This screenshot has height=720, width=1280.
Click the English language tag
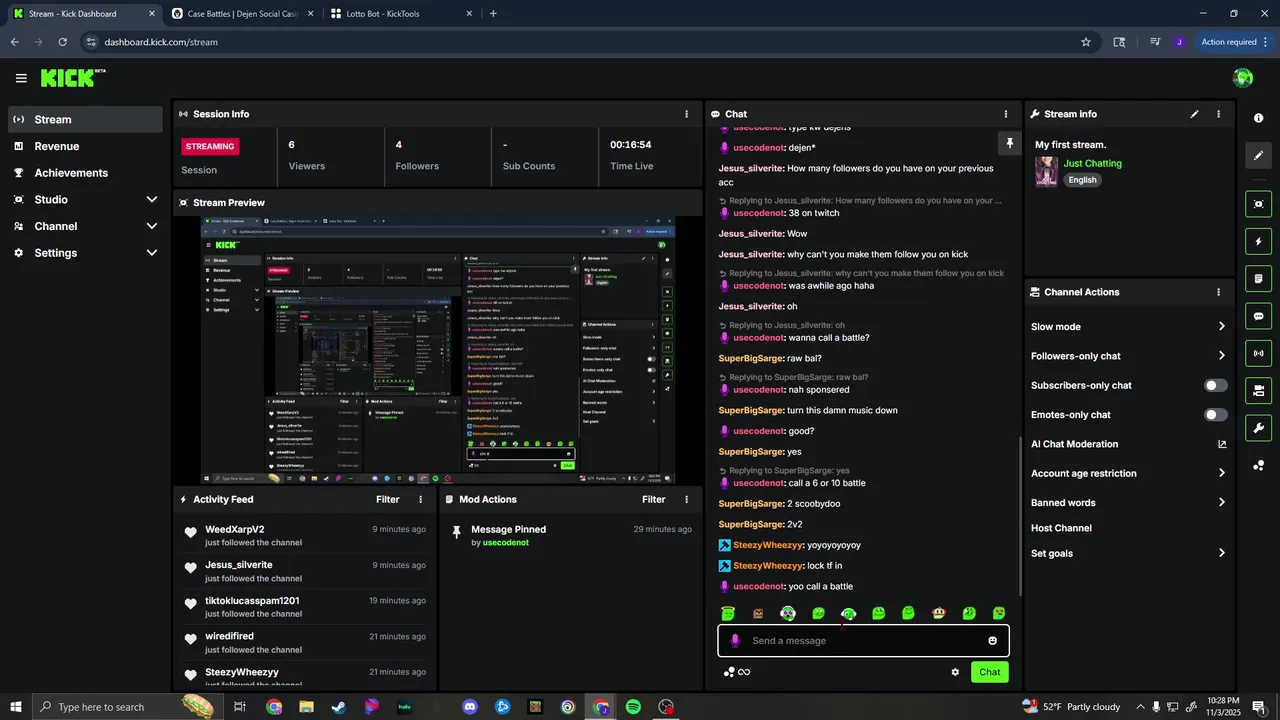click(x=1082, y=180)
